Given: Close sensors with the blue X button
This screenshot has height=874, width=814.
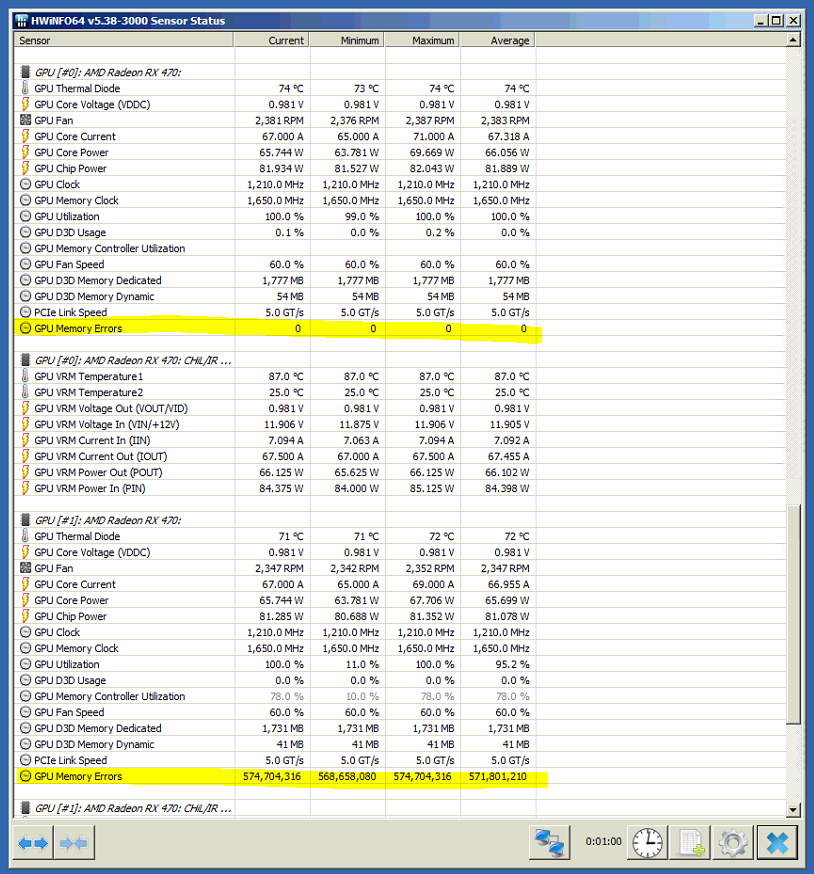Looking at the screenshot, I should coord(777,843).
